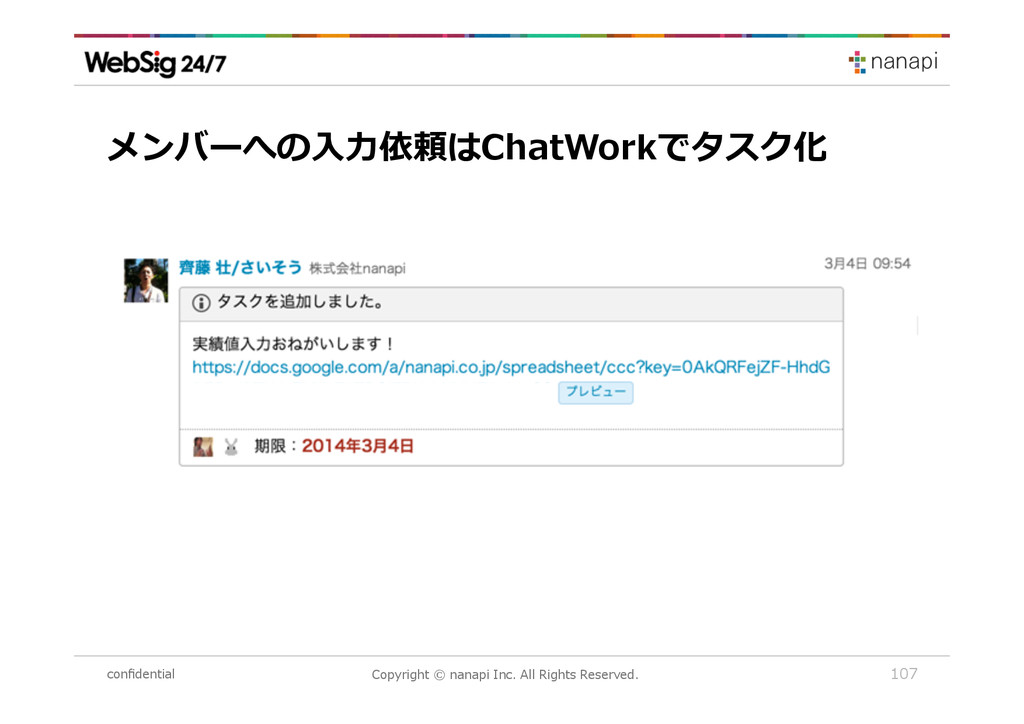Viewport: 1024px width, 724px height.
Task: Select message text 実績値入力おねがいします！
Action: click(294, 343)
